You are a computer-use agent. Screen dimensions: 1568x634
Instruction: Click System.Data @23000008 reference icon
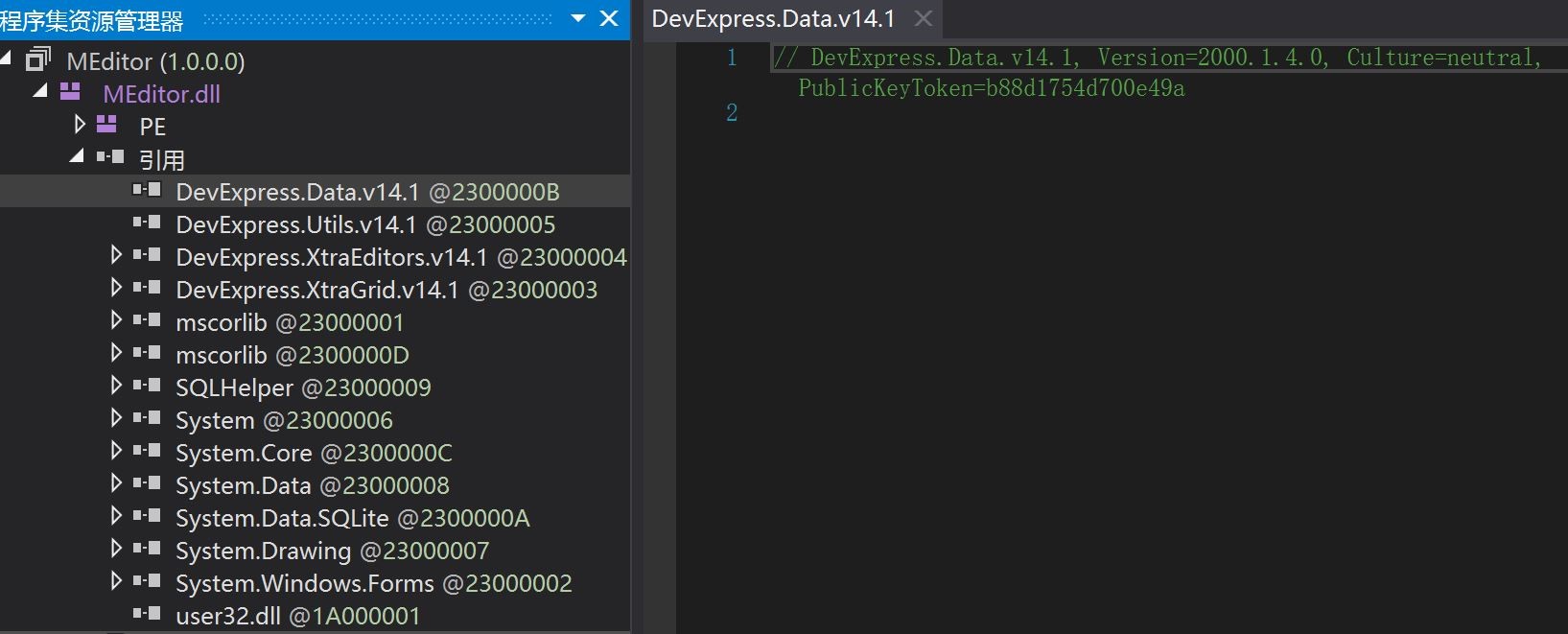pos(147,483)
